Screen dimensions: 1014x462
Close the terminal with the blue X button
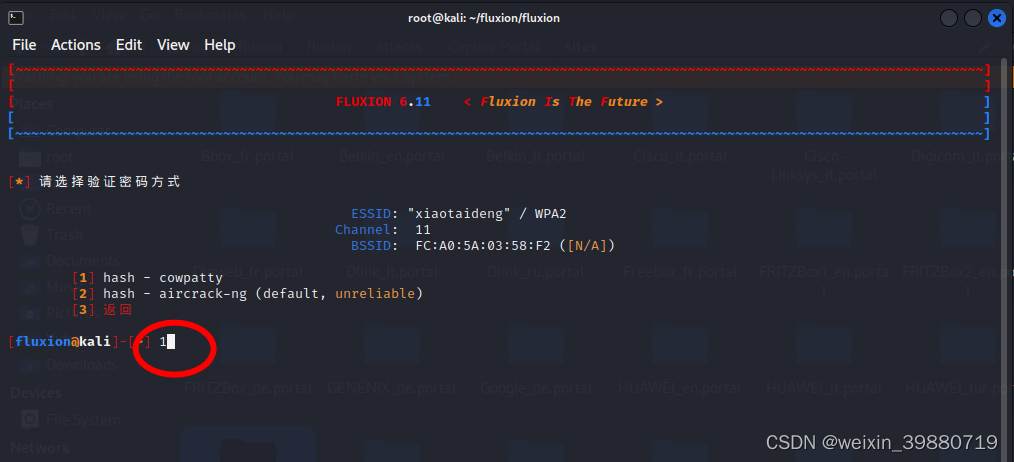997,18
